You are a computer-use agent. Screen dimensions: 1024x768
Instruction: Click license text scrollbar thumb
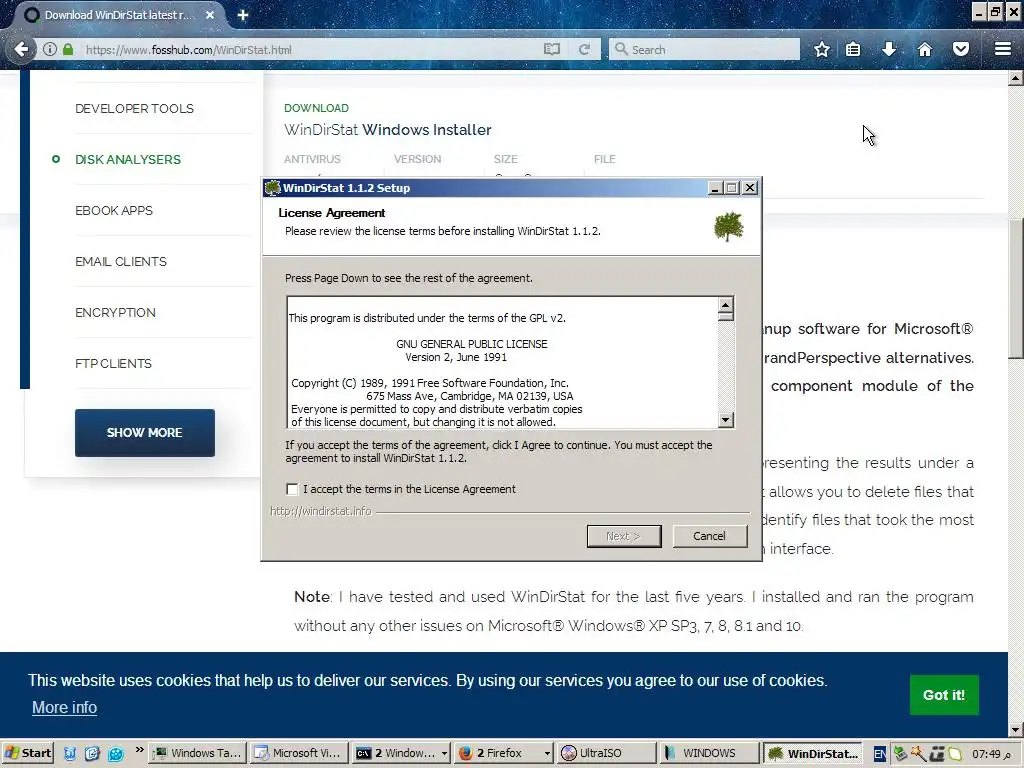tap(726, 316)
